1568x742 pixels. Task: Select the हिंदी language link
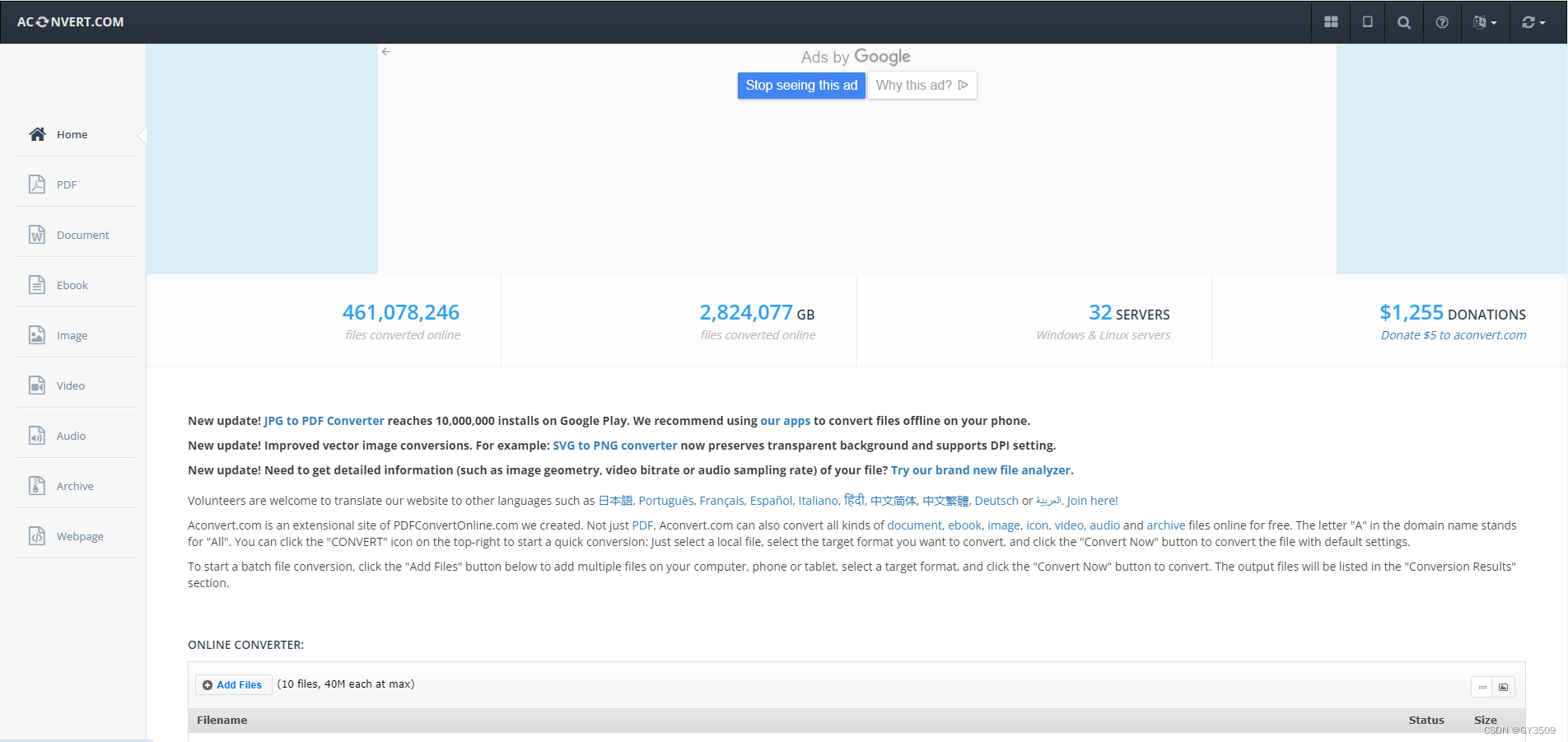tap(854, 501)
